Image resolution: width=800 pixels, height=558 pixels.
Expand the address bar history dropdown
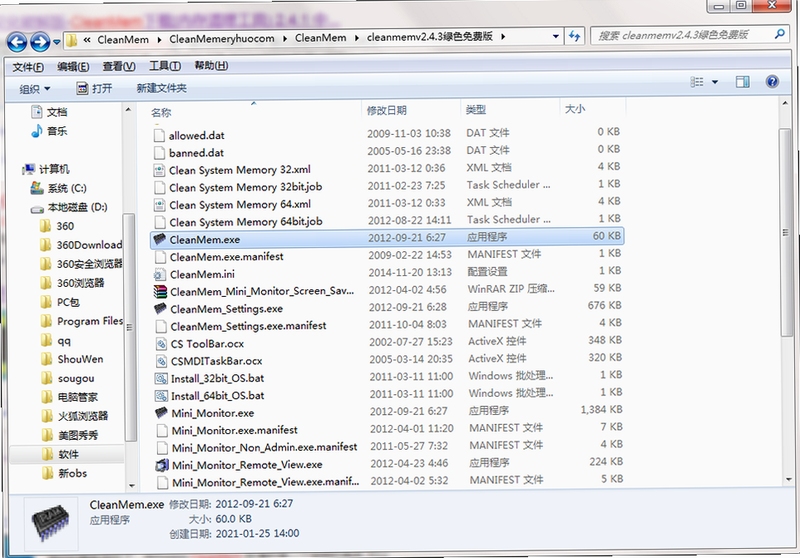point(556,37)
